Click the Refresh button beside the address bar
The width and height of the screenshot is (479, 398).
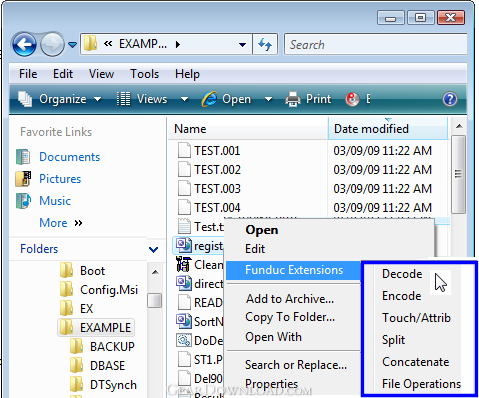click(x=265, y=44)
